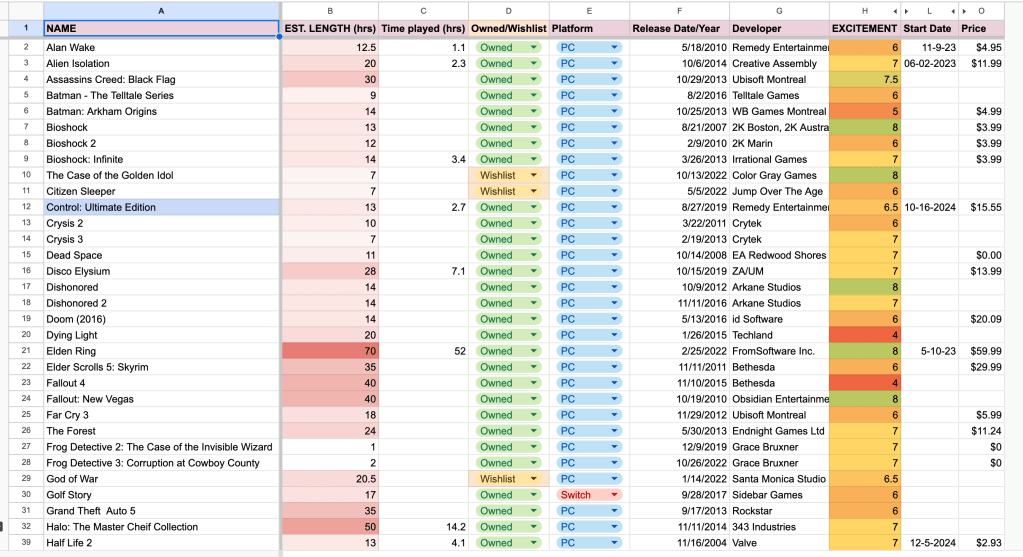The height and width of the screenshot is (557, 1023).
Task: Click the column G header letter
Action: pyautogui.click(x=779, y=10)
